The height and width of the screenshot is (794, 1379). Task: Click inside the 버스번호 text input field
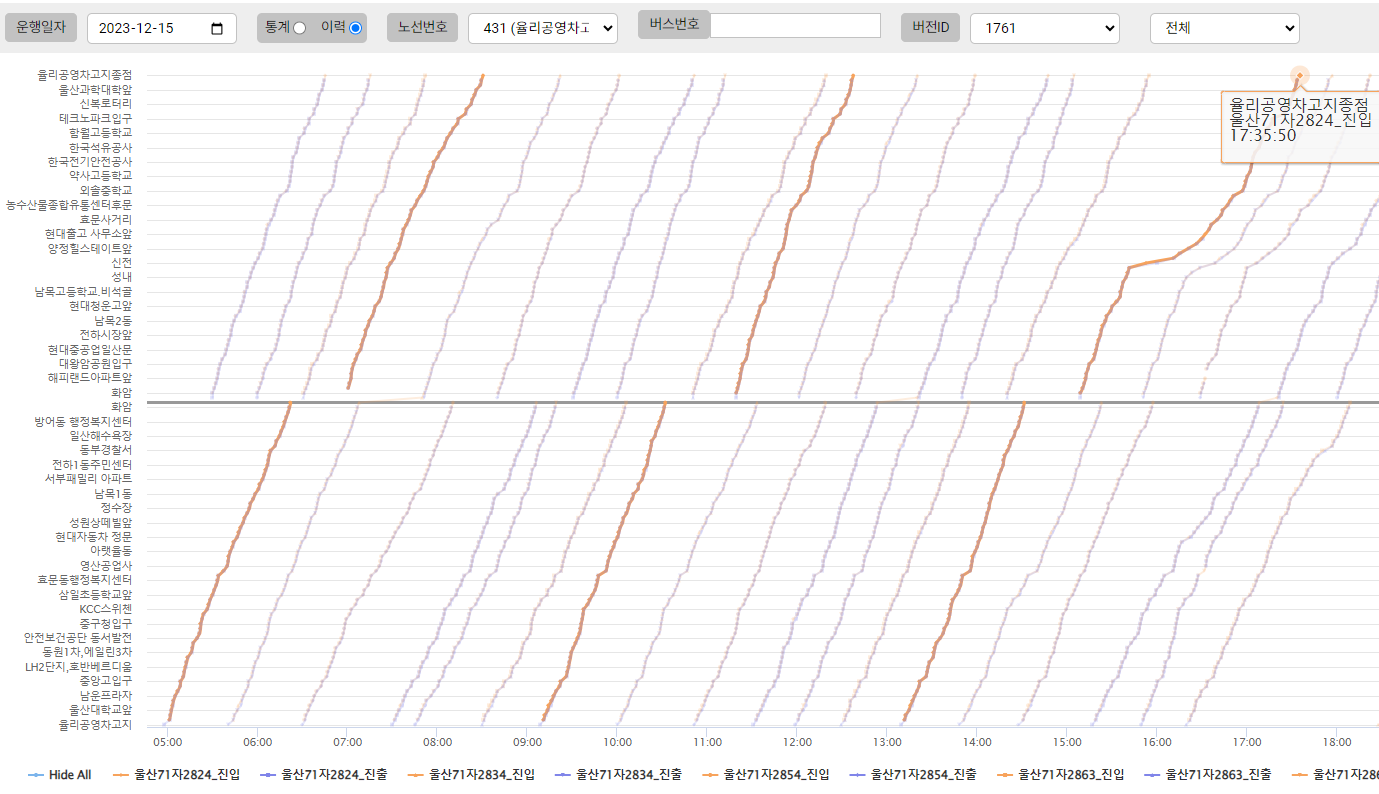(x=795, y=25)
